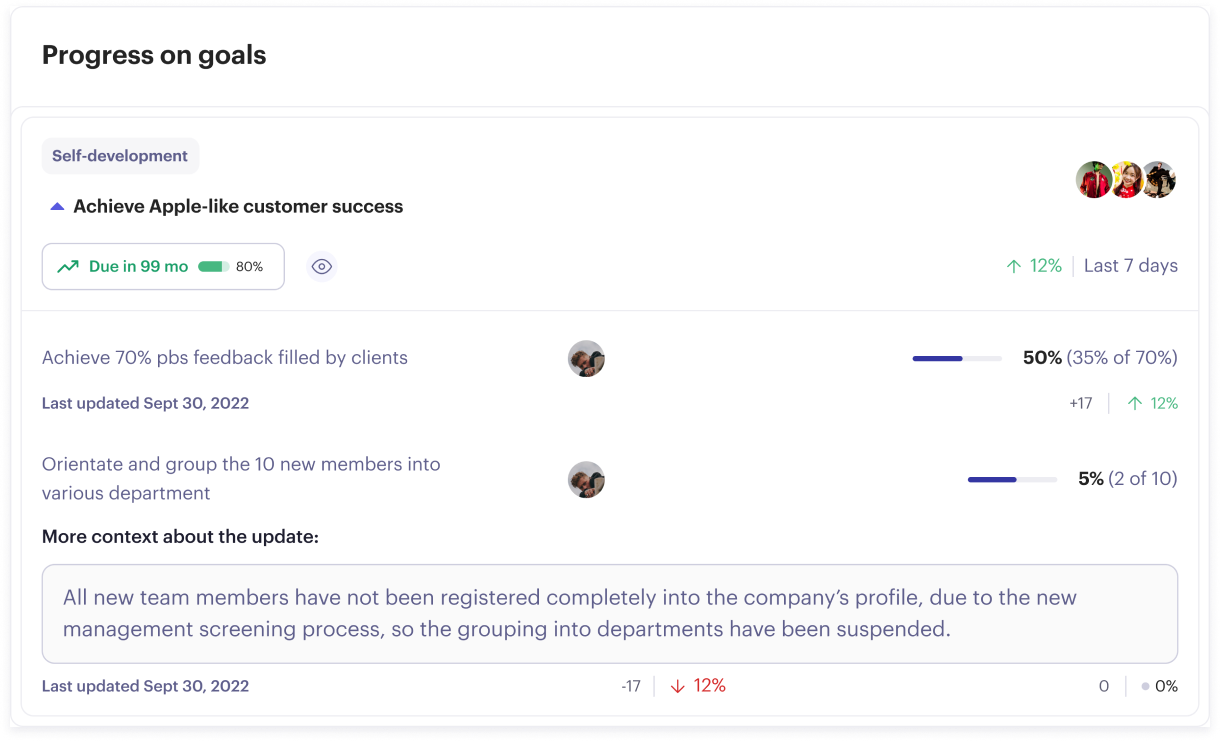The width and height of the screenshot is (1220, 742).
Task: Open Achieve 70% pbs feedback key result
Action: (x=225, y=358)
